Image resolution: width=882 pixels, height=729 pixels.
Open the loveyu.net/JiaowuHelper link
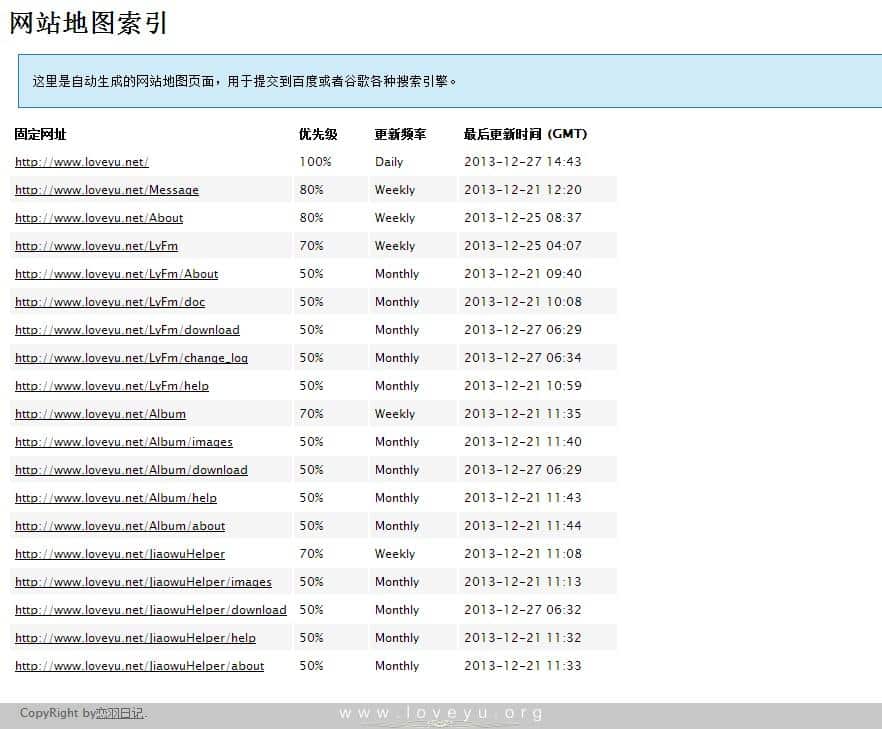tap(120, 554)
